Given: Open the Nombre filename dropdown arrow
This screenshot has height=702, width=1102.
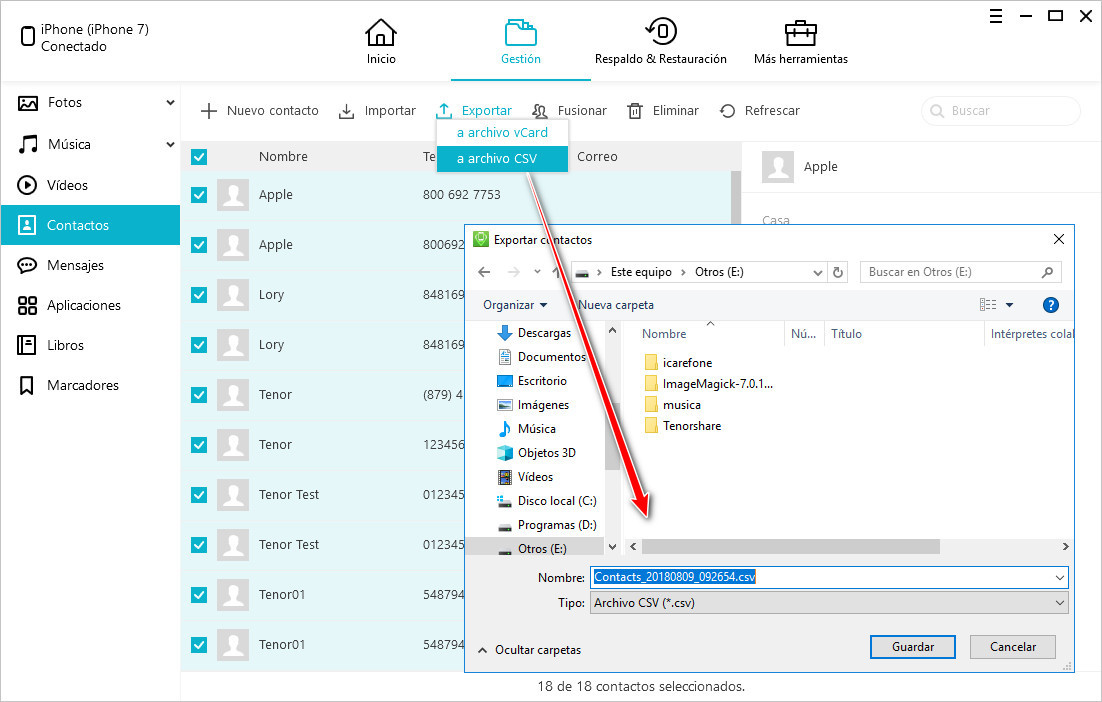Looking at the screenshot, I should [1060, 578].
